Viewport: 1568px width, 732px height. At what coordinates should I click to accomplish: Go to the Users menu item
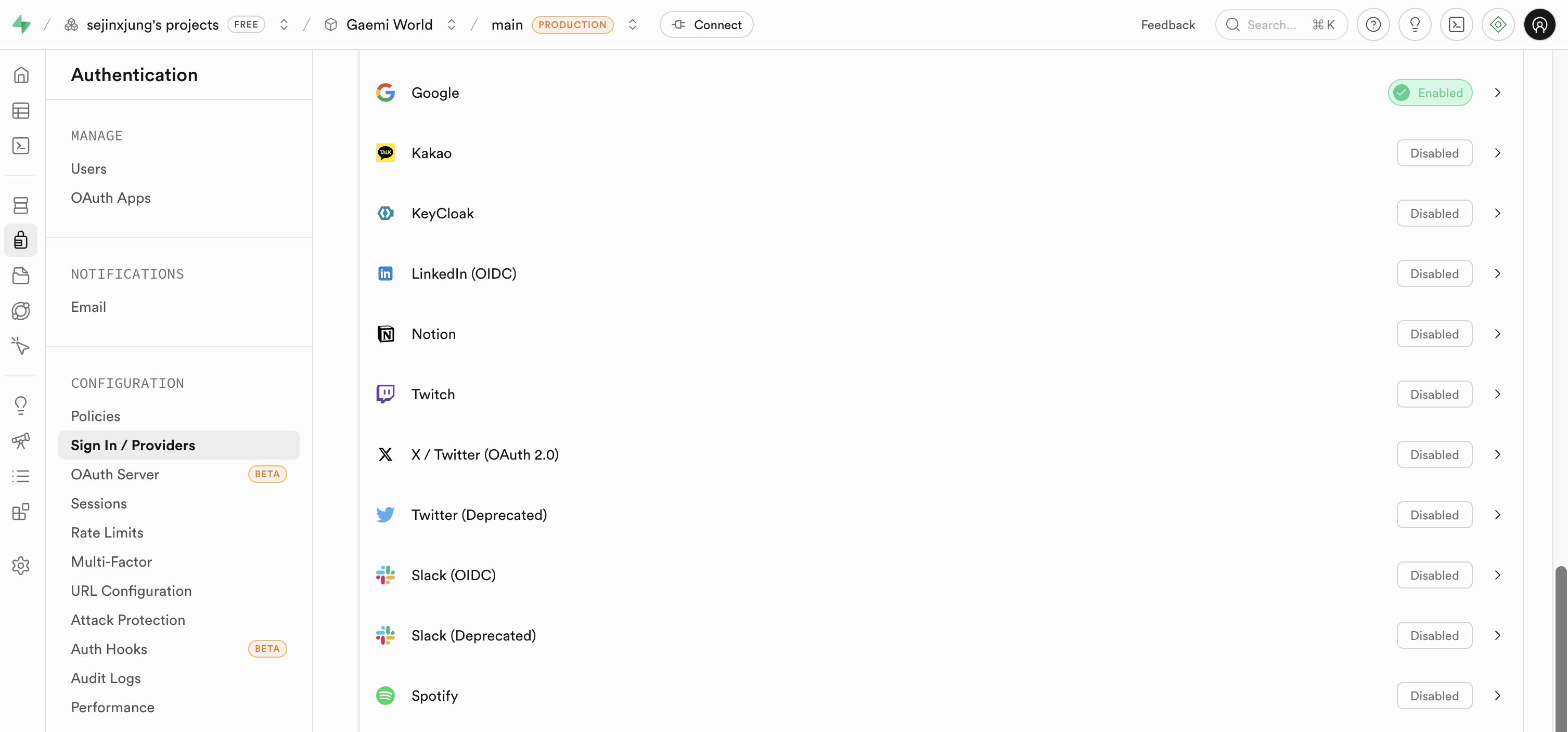click(x=89, y=168)
